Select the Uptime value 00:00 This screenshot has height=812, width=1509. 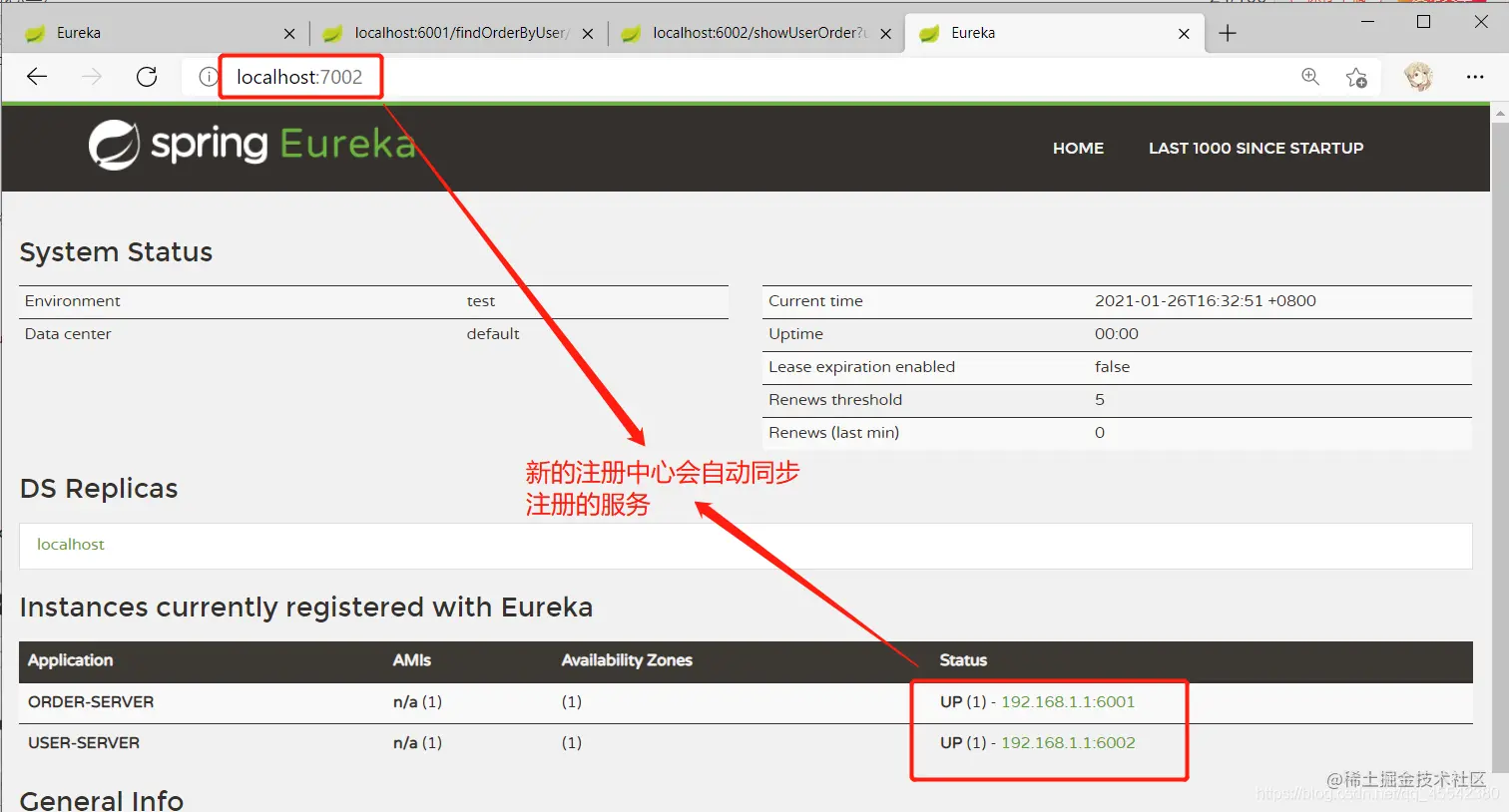pyautogui.click(x=1116, y=334)
